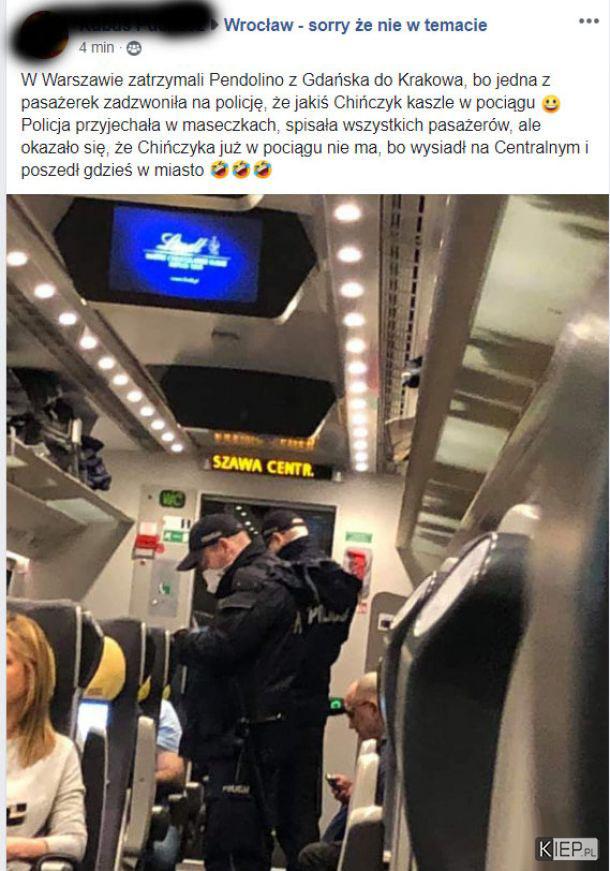
Task: Click the '4 min' post timestamp
Action: click(96, 48)
